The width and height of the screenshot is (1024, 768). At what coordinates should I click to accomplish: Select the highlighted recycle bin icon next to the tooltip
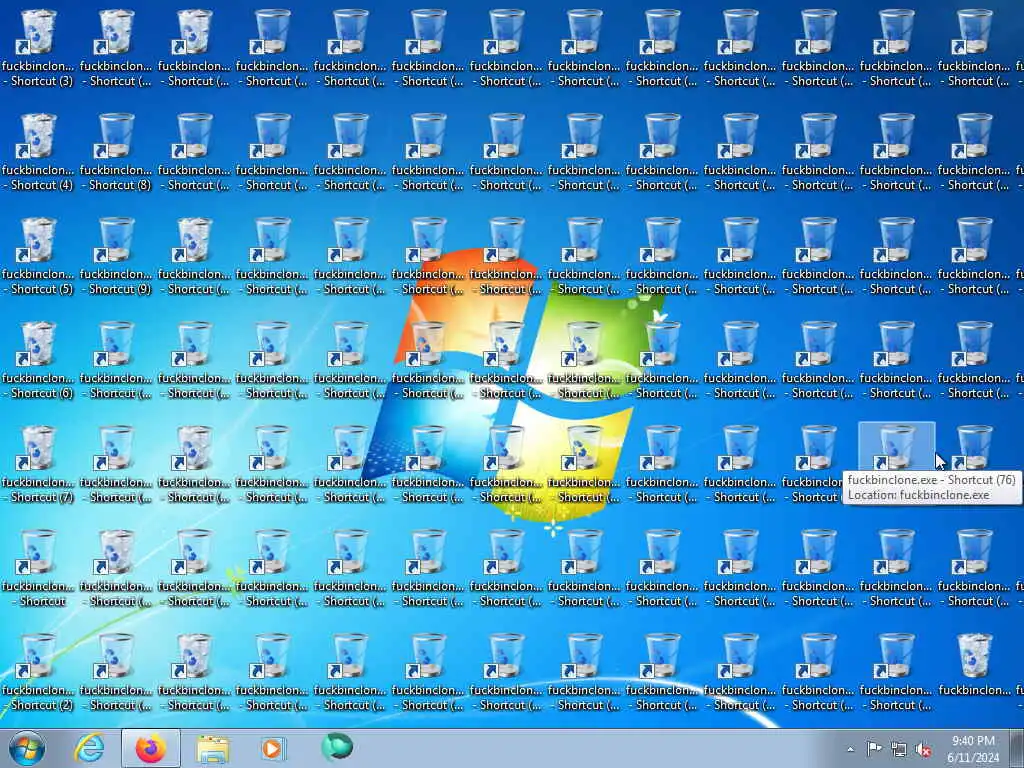[x=896, y=447]
